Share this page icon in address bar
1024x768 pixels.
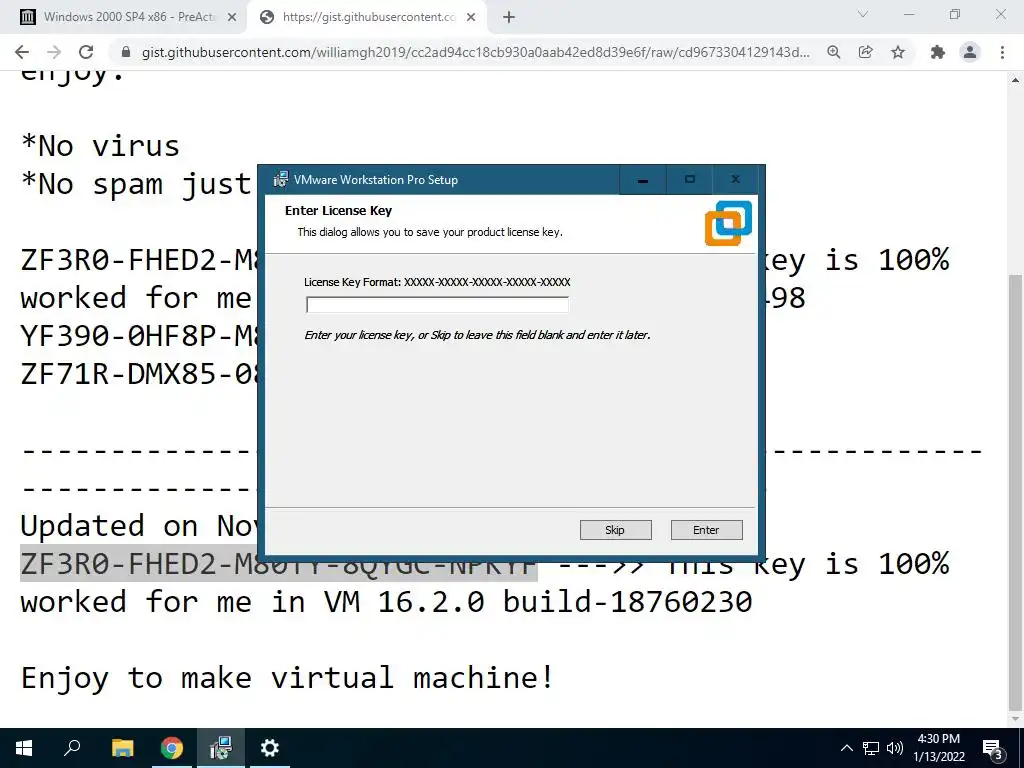point(865,52)
